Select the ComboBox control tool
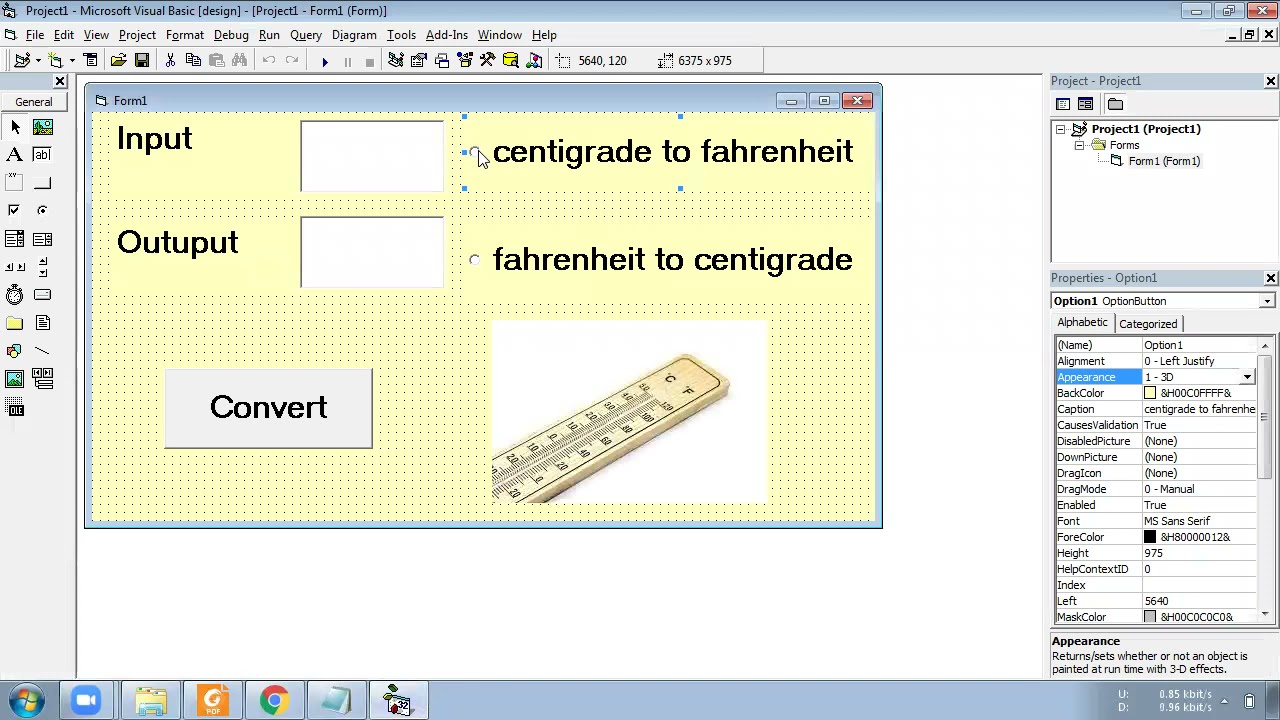Viewport: 1280px width, 720px height. 15,239
